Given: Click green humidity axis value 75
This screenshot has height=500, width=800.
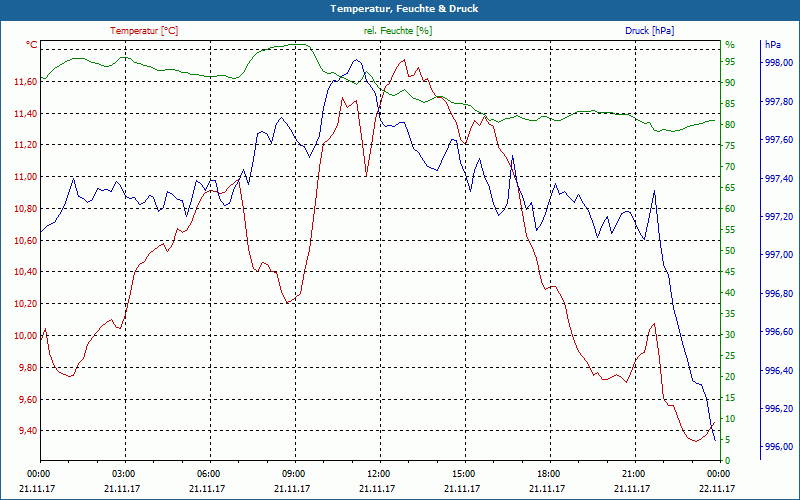Looking at the screenshot, I should pos(730,146).
